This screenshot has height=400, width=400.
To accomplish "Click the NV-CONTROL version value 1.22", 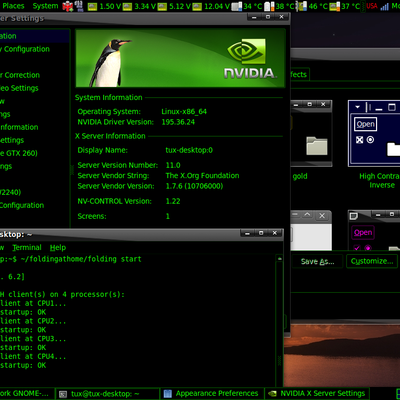I will [173, 201].
